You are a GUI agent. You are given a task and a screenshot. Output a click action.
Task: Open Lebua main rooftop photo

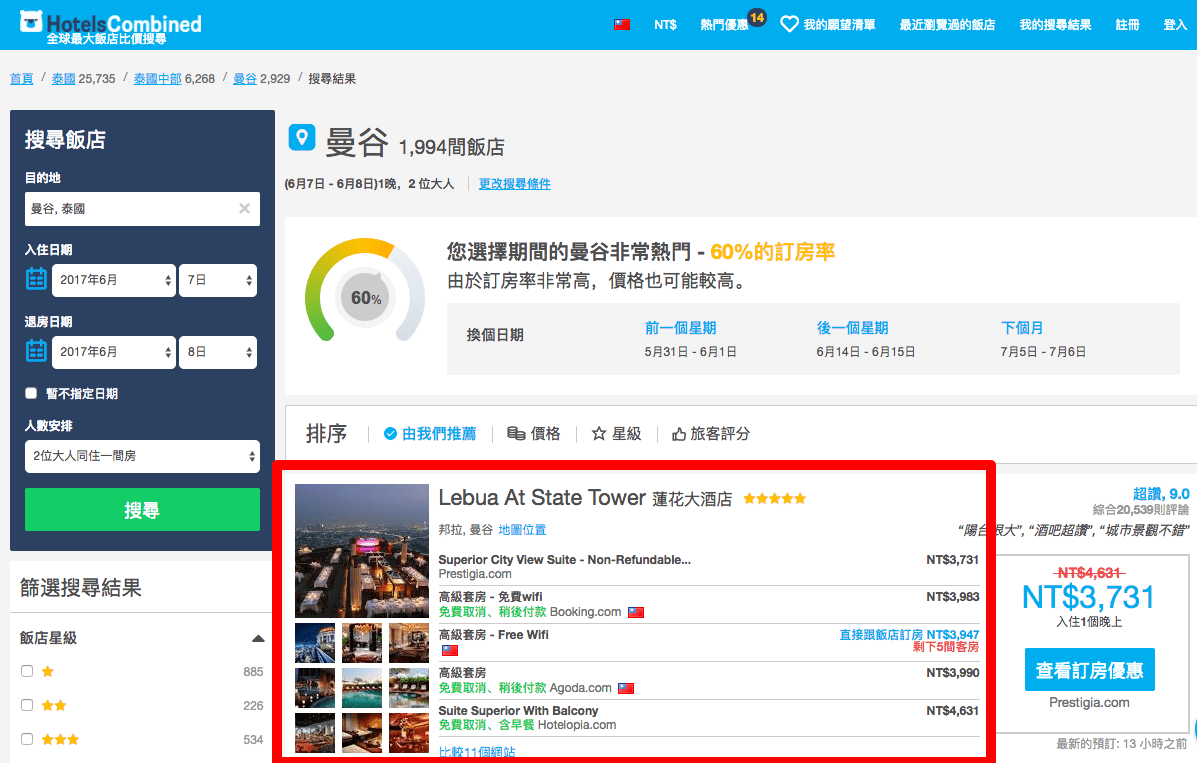pos(362,551)
